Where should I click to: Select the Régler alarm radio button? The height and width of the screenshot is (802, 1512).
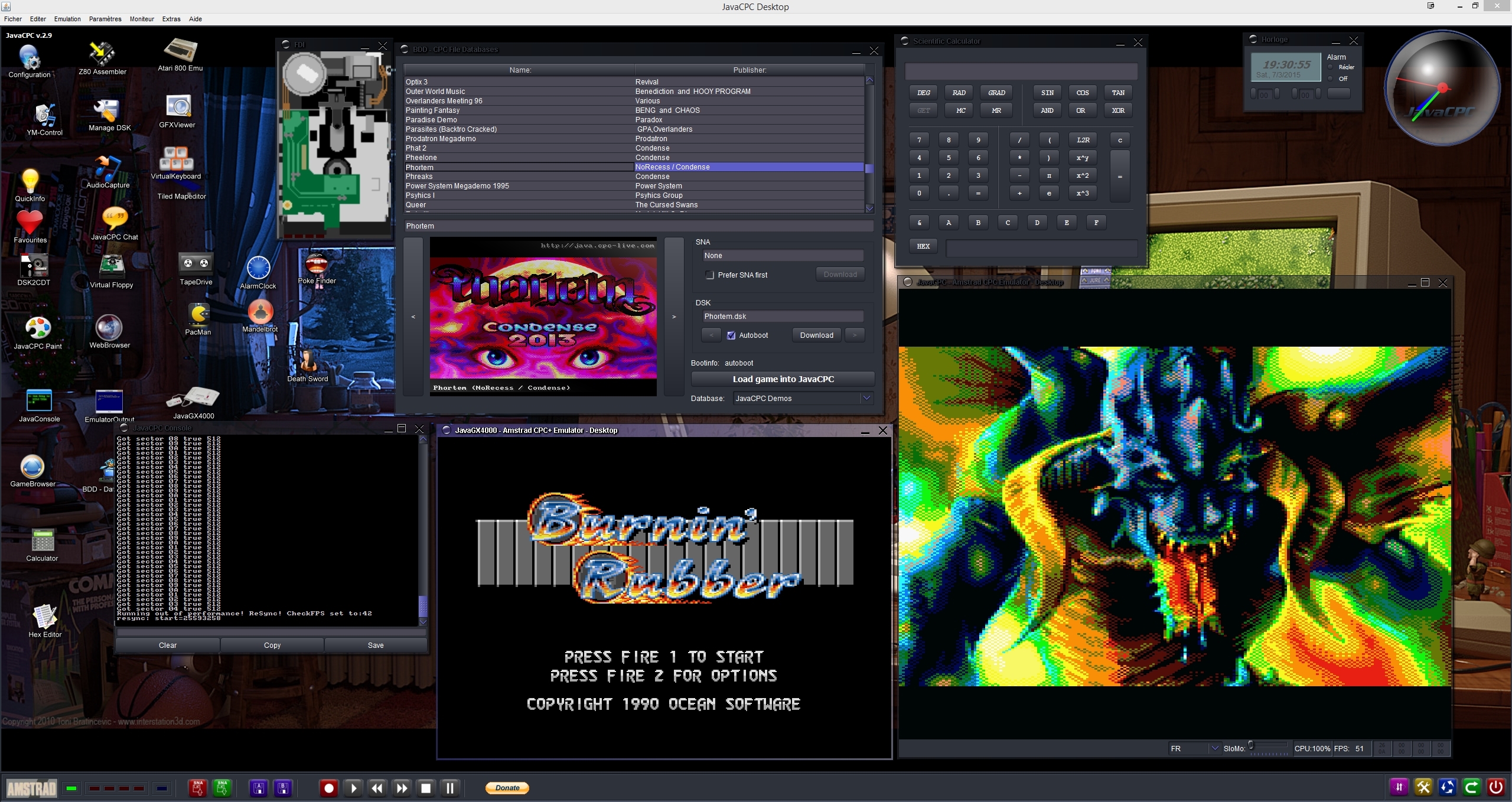click(x=1331, y=67)
